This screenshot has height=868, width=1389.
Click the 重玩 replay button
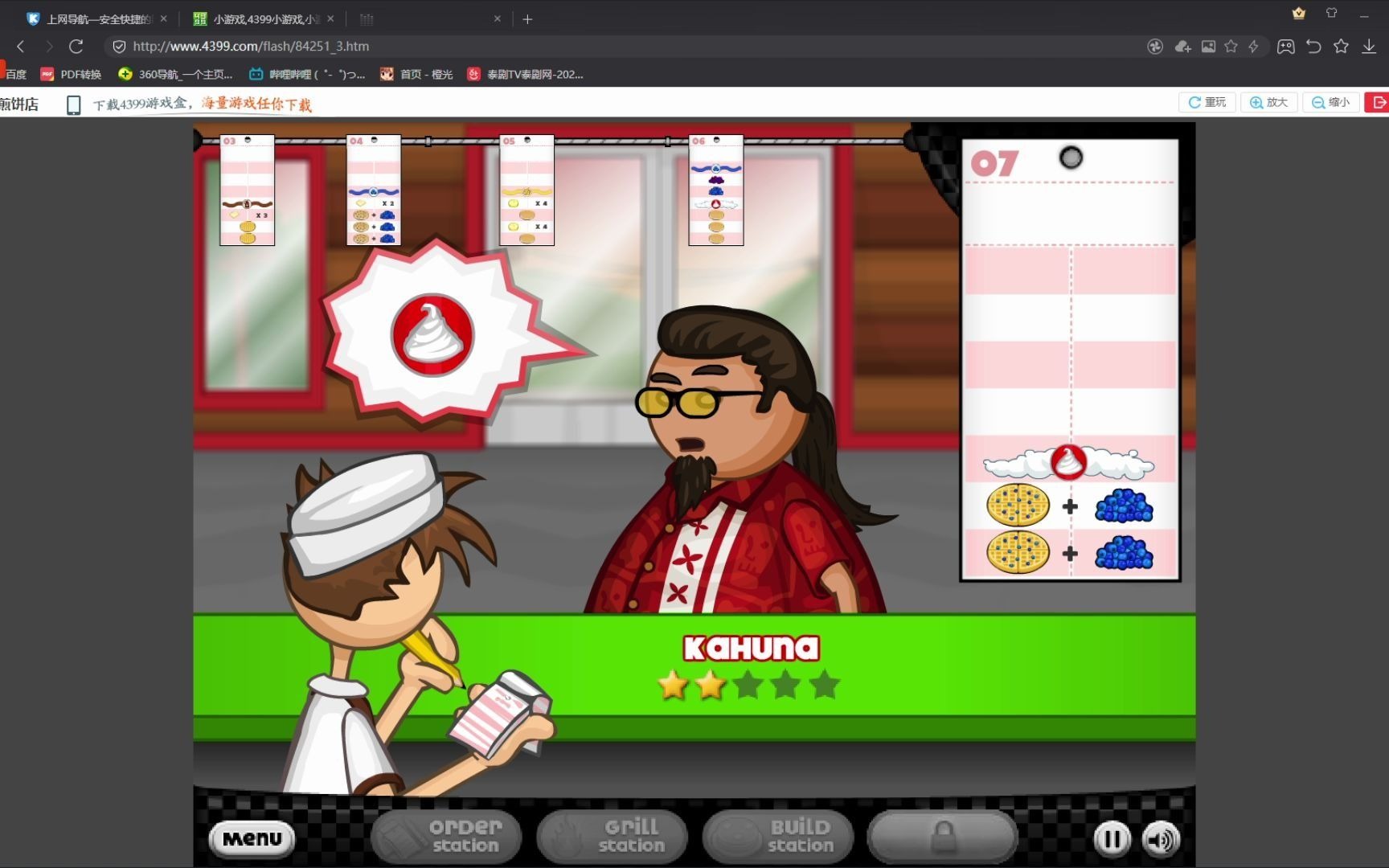(1207, 102)
